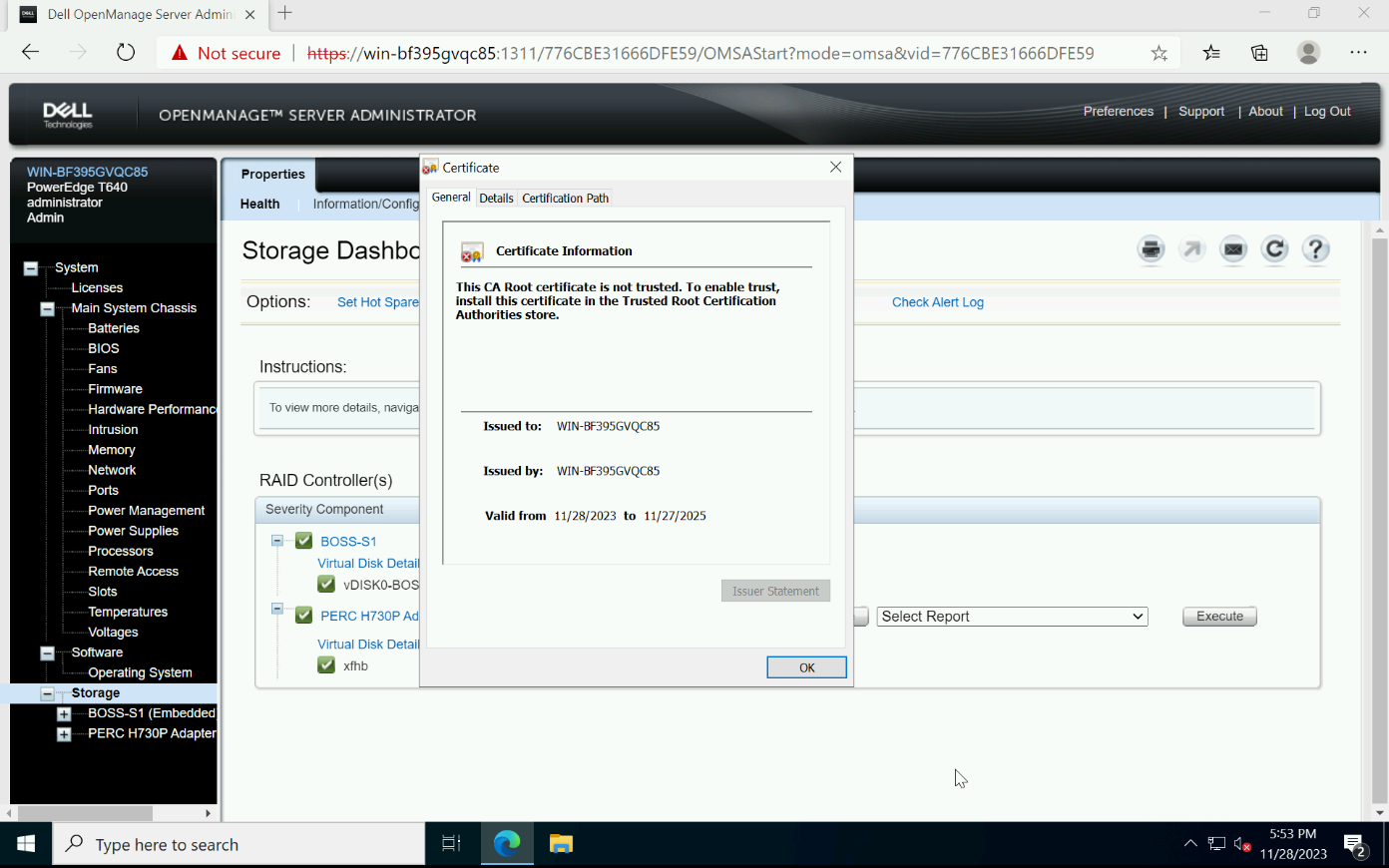The height and width of the screenshot is (868, 1389).
Task: Click the BOSS-S1 green status checkmark
Action: [304, 541]
